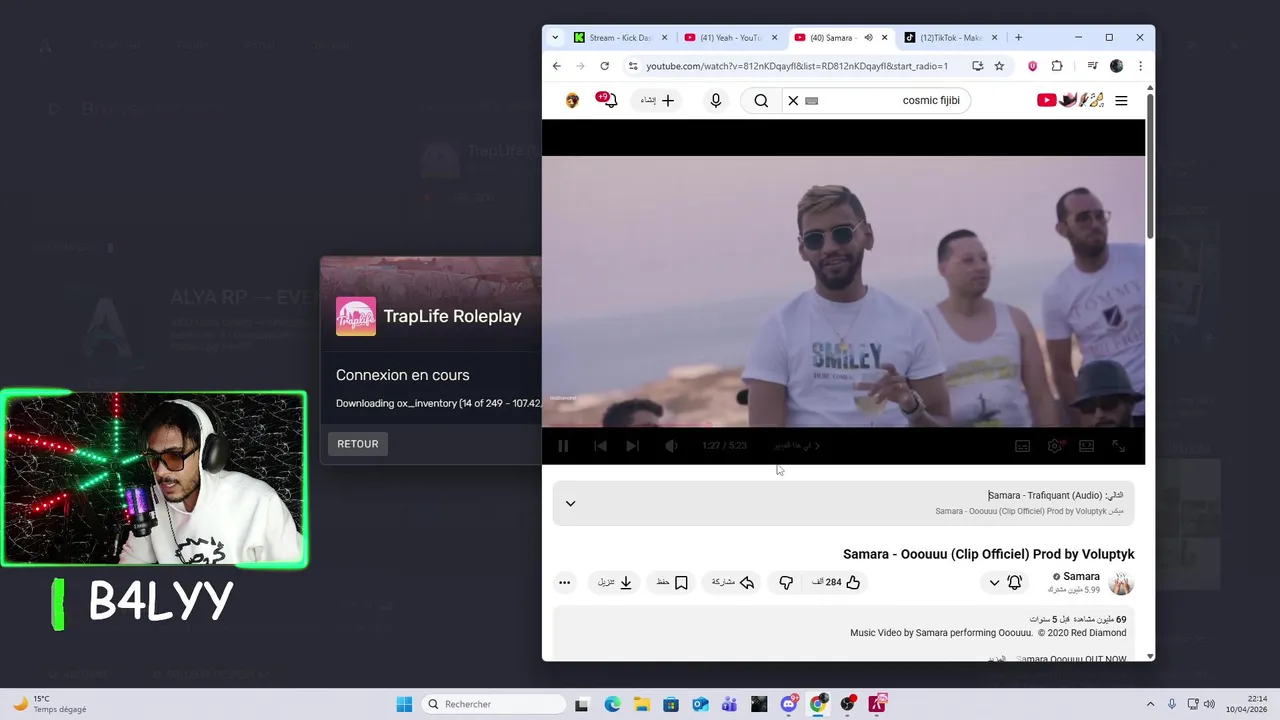This screenshot has width=1280, height=720.
Task: Open the taskbar volume speaker icon
Action: [1209, 704]
